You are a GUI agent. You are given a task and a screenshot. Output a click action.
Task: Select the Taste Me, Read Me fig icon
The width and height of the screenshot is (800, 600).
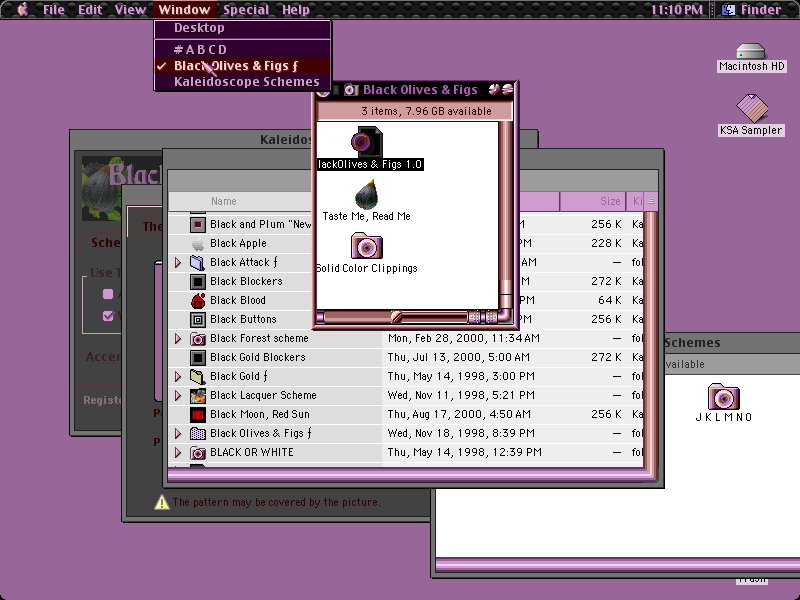[366, 194]
